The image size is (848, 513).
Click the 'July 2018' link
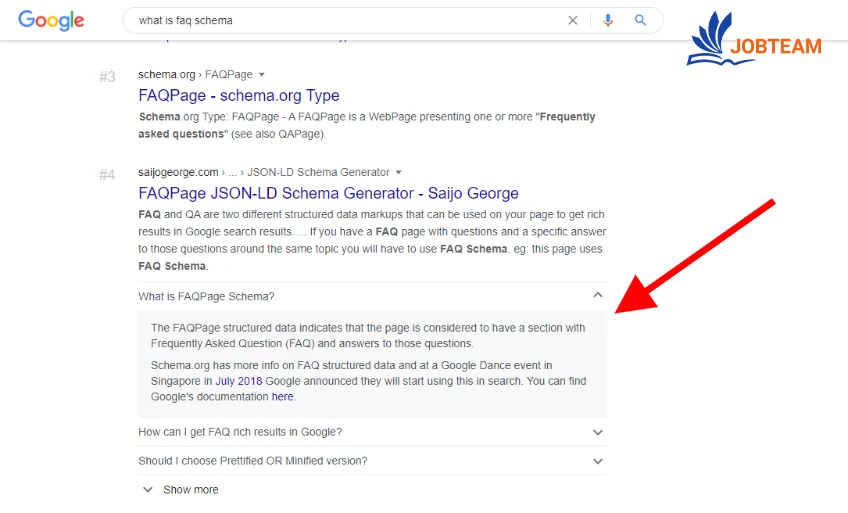pyautogui.click(x=238, y=381)
